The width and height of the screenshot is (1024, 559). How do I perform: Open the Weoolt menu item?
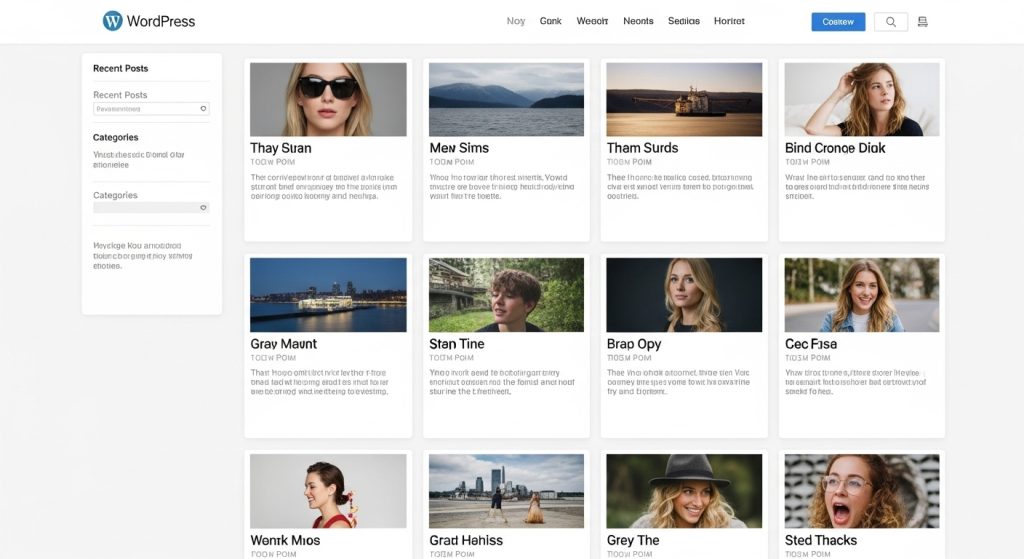coord(592,21)
